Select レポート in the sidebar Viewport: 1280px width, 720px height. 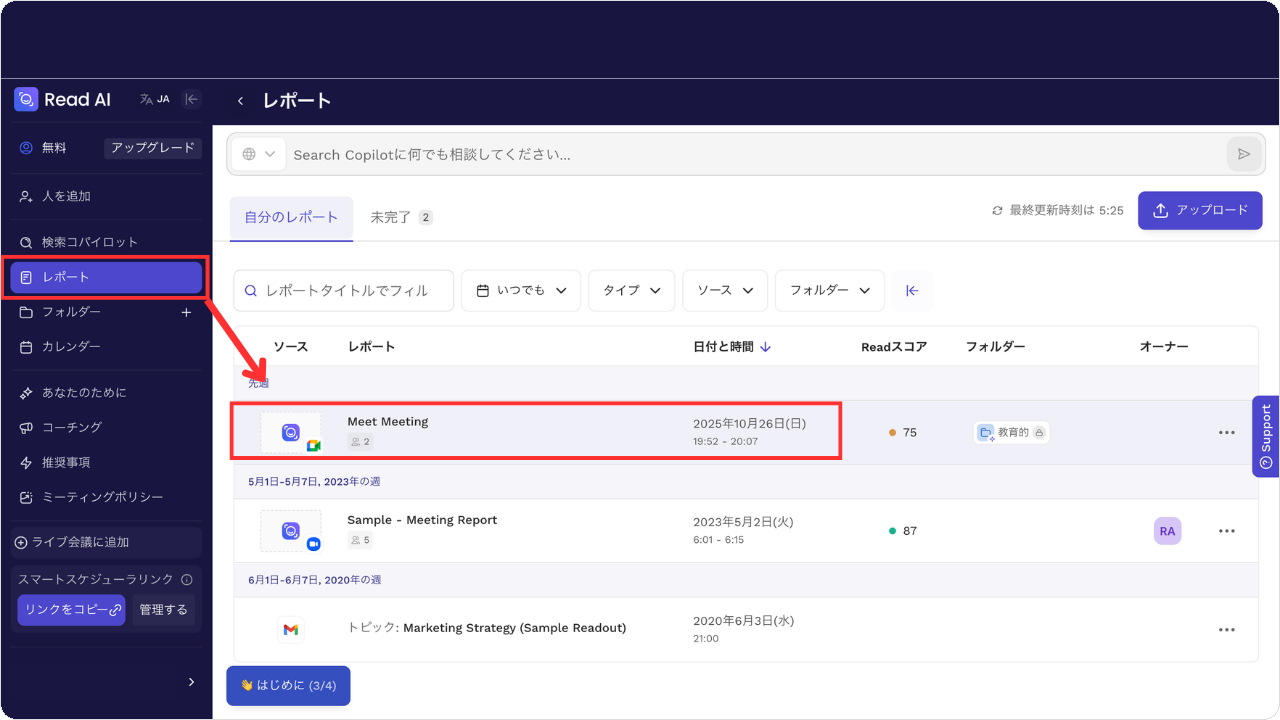(106, 277)
